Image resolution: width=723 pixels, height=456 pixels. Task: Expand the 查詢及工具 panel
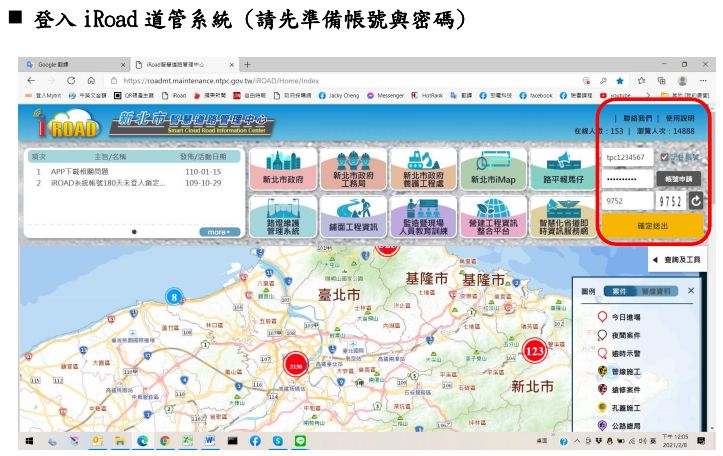point(677,260)
